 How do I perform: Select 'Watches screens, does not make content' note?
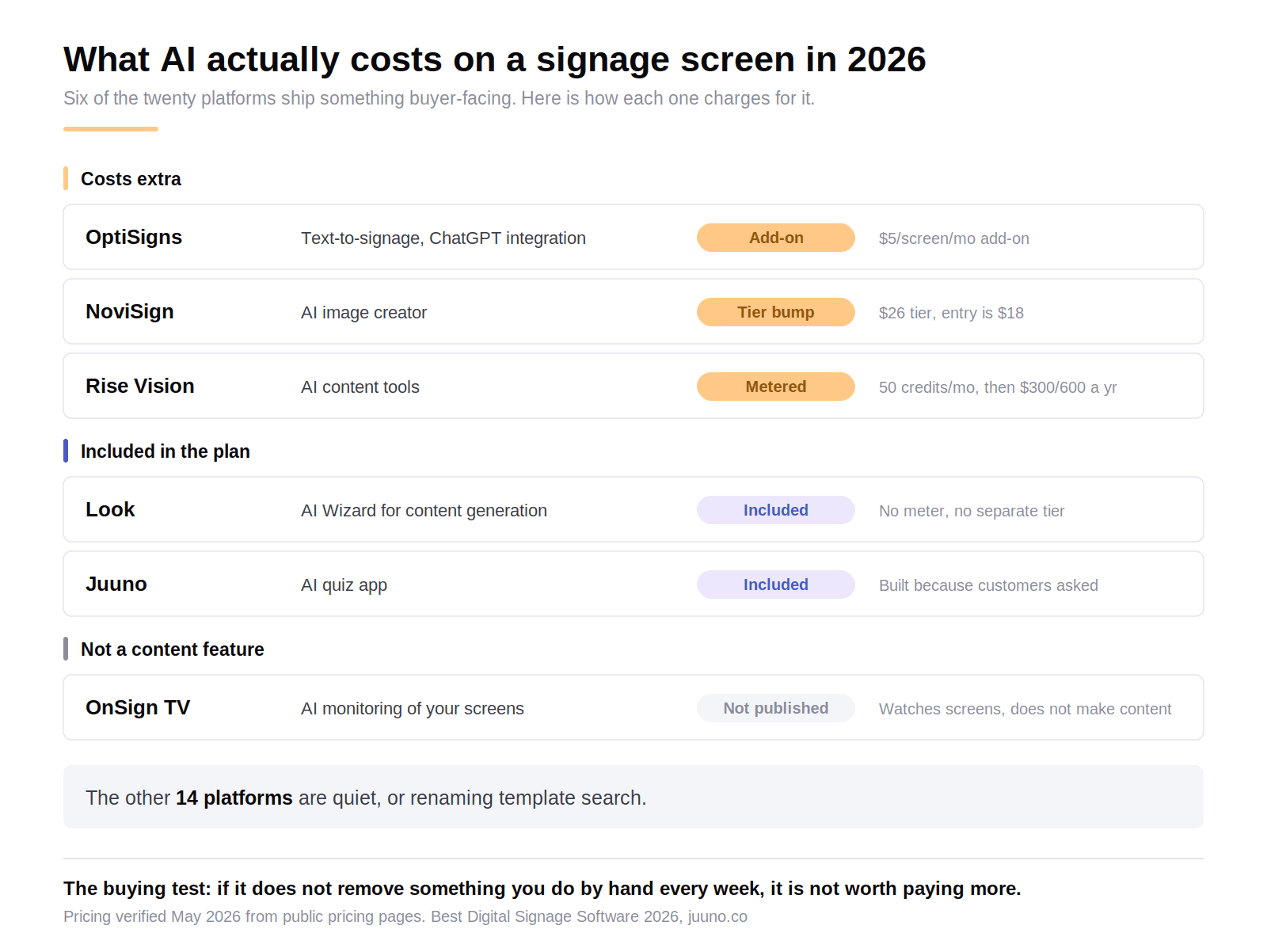(x=1025, y=709)
